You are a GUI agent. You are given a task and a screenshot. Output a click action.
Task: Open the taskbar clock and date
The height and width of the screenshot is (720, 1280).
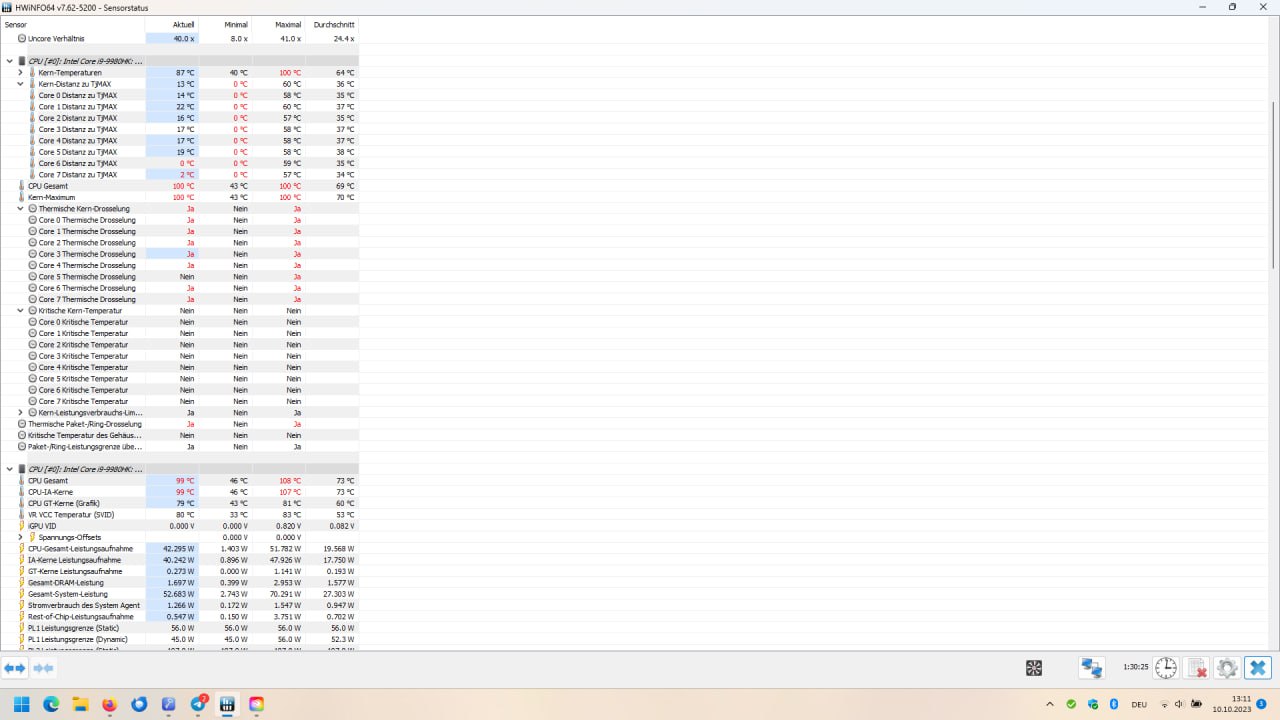pos(1231,704)
